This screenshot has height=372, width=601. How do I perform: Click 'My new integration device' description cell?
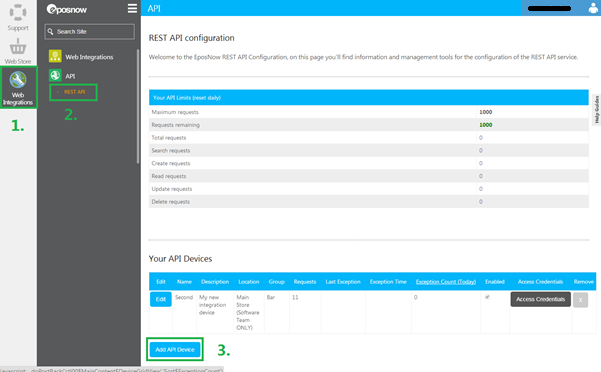tap(212, 305)
